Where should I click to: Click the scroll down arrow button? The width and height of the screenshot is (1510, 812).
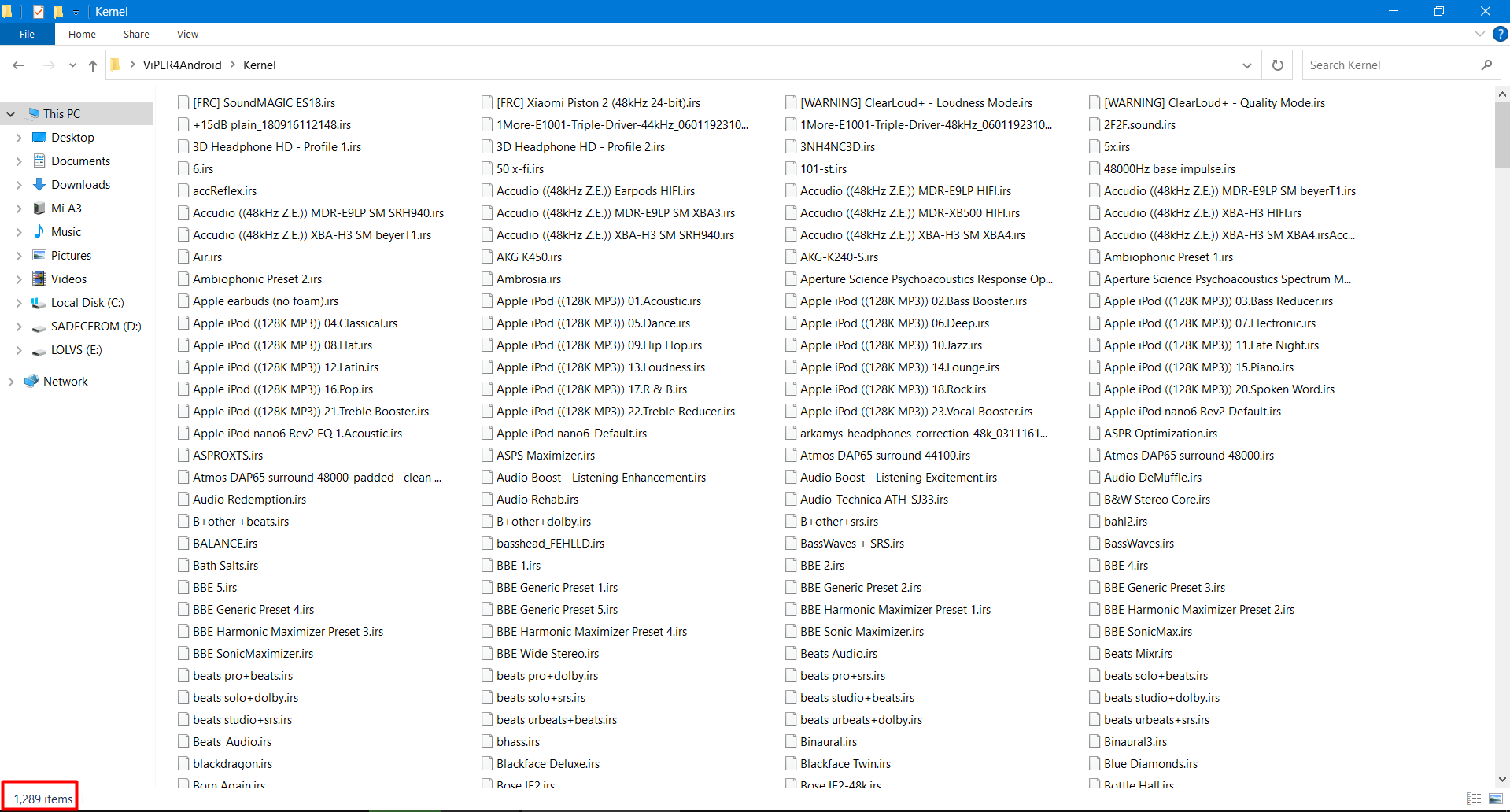pos(1502,779)
